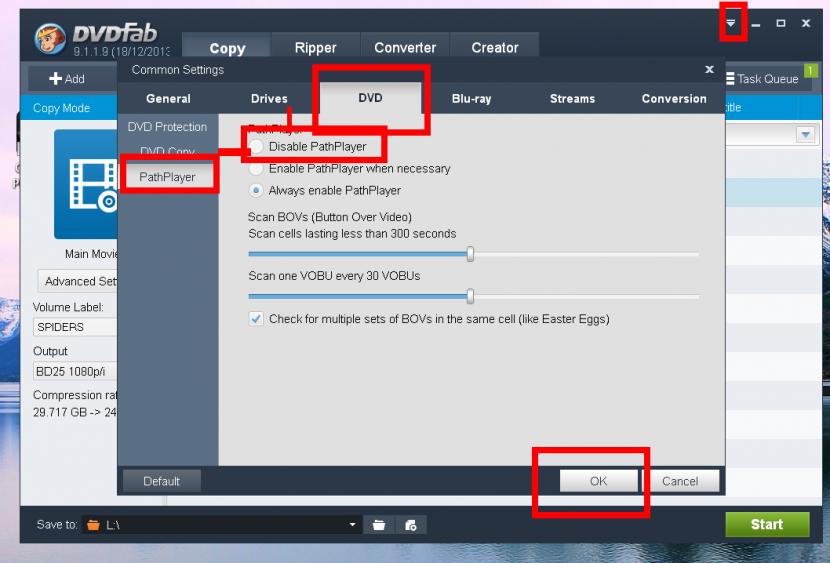This screenshot has width=830, height=563.
Task: Open the DVD settings tab
Action: click(x=371, y=98)
